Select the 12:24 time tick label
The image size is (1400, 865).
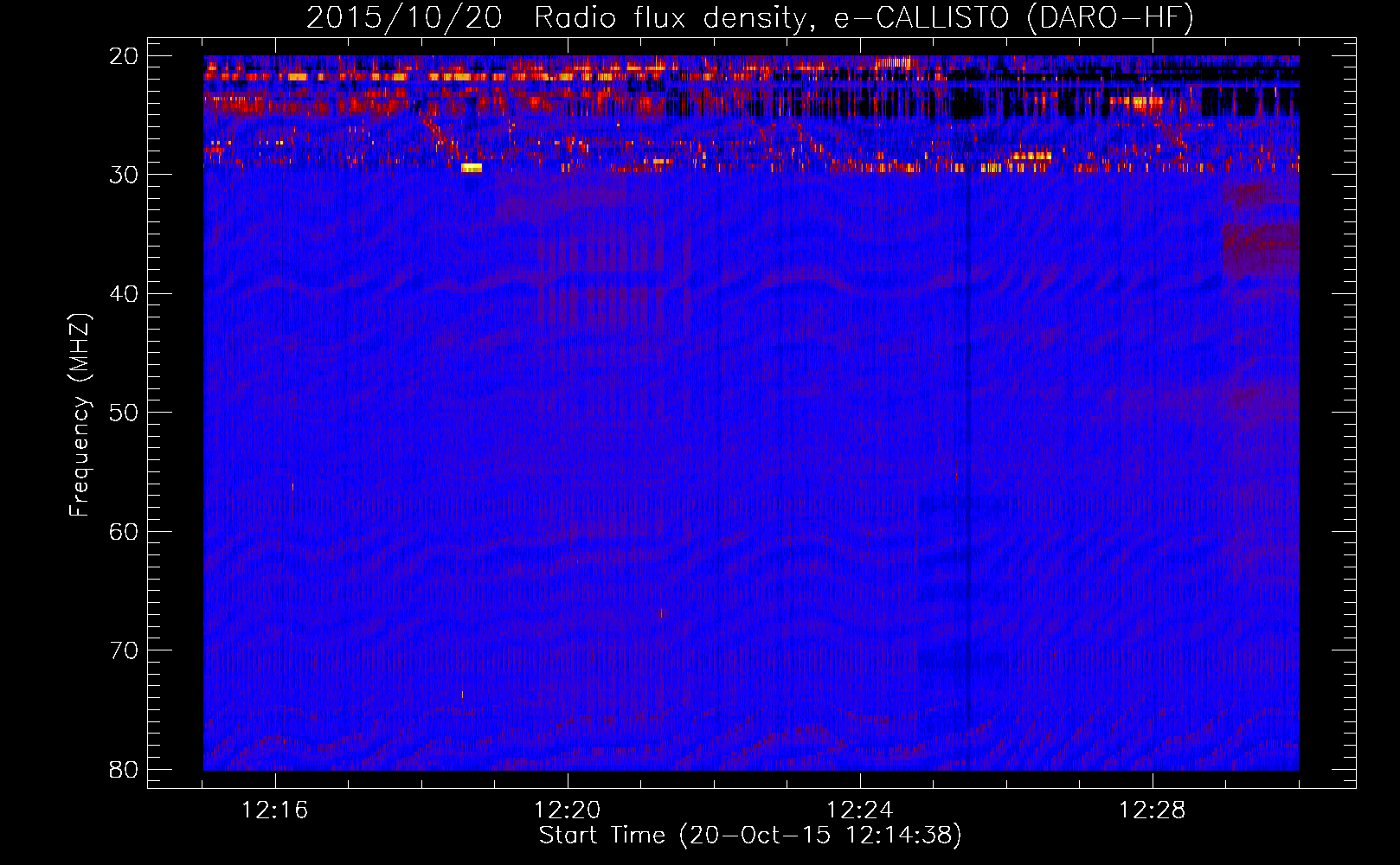(x=860, y=811)
